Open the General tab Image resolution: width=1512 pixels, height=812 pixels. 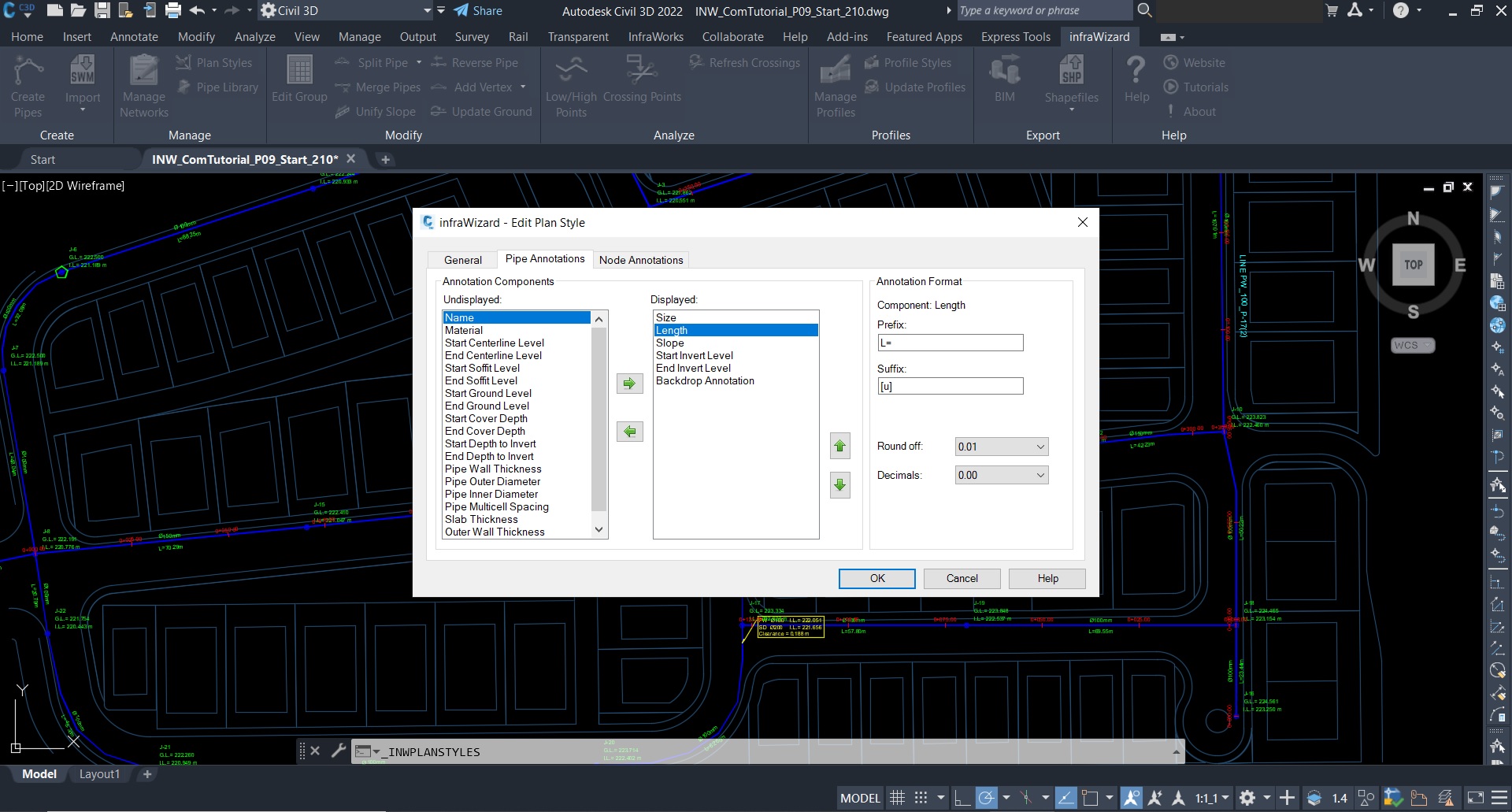tap(462, 260)
